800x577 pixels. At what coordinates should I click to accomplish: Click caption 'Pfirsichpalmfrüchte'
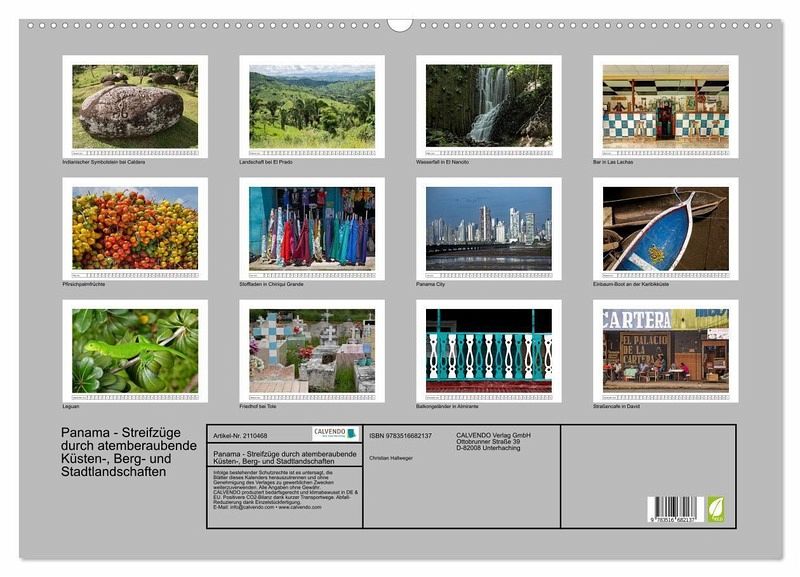click(84, 284)
